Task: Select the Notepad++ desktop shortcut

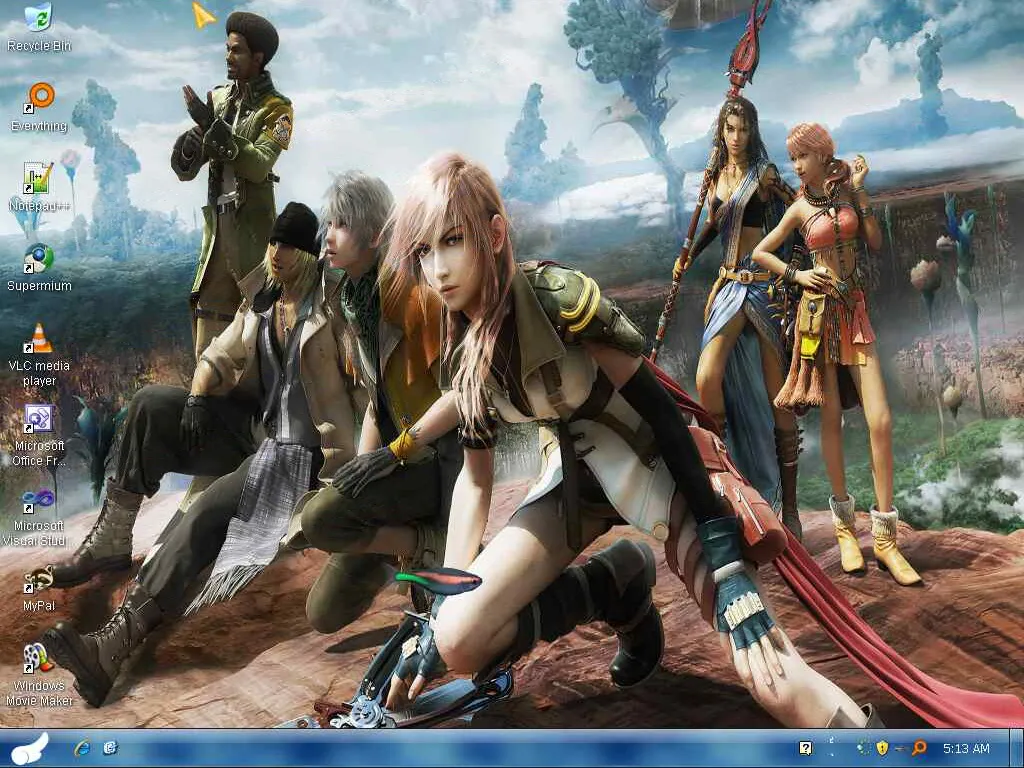Action: click(39, 187)
